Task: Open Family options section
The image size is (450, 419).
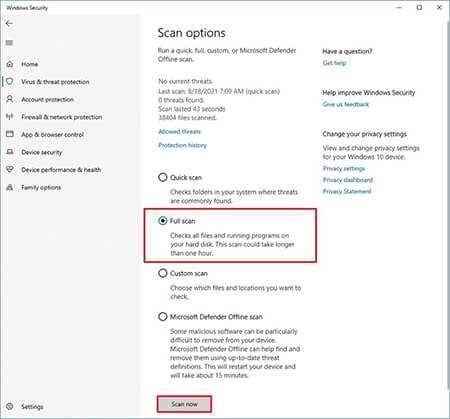Action: [x=41, y=187]
